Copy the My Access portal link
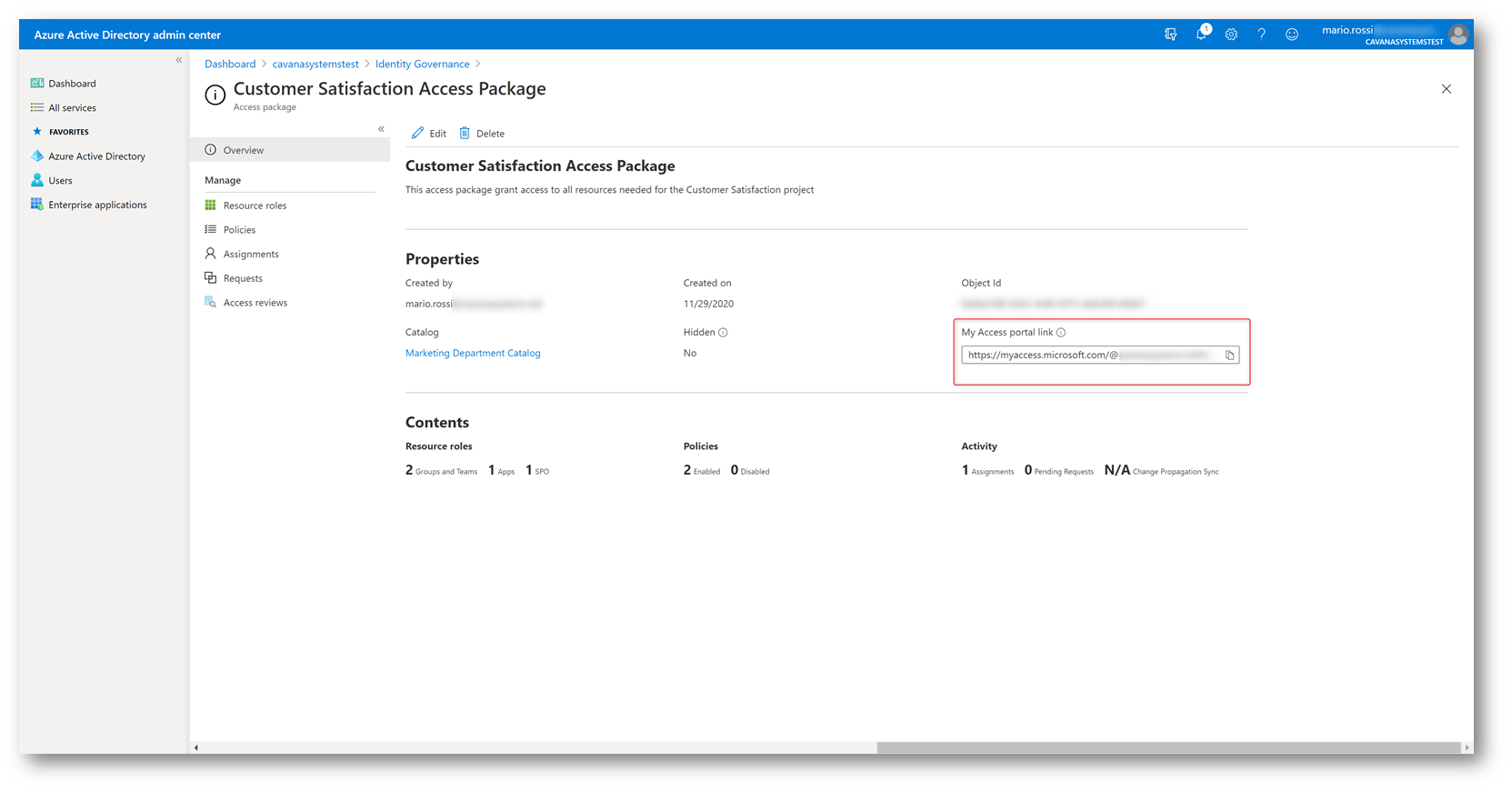This screenshot has height=792, width=1512. pos(1230,356)
